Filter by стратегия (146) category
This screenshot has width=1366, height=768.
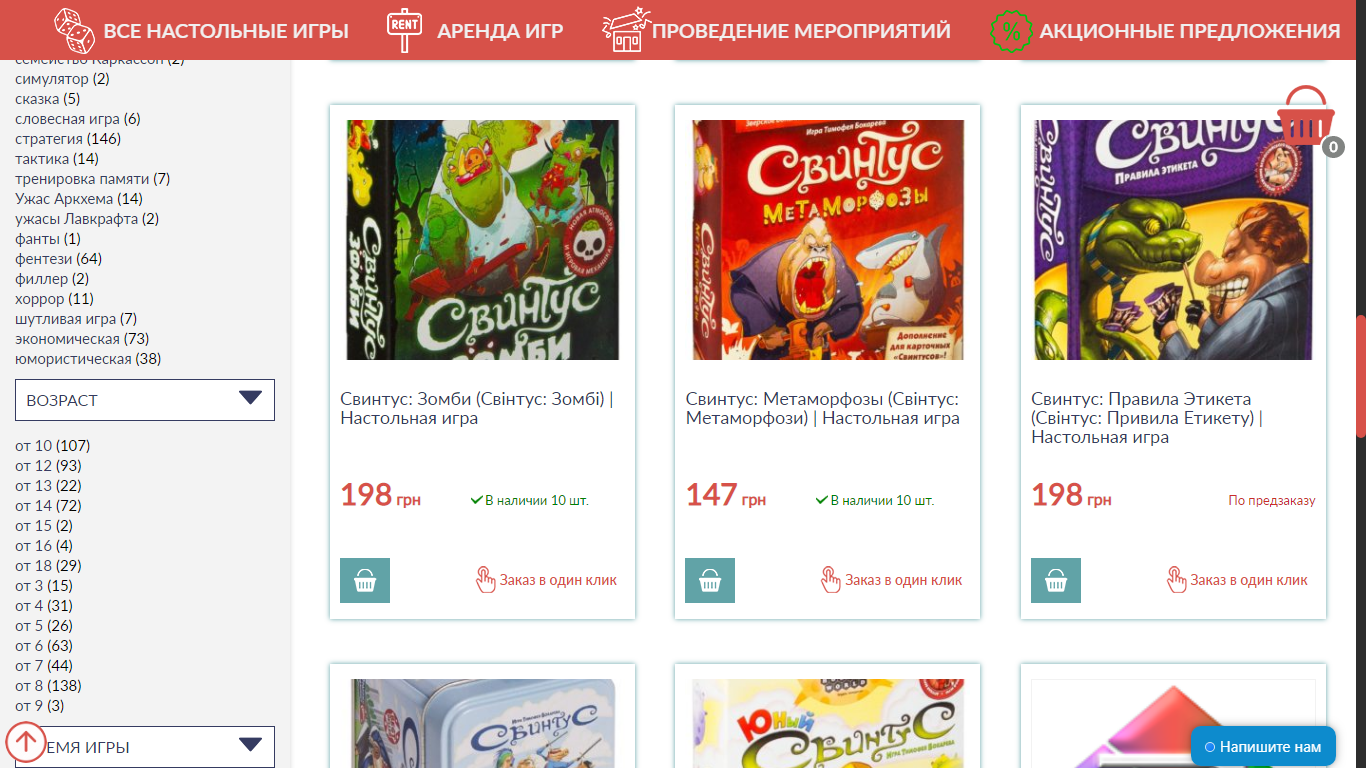68,138
